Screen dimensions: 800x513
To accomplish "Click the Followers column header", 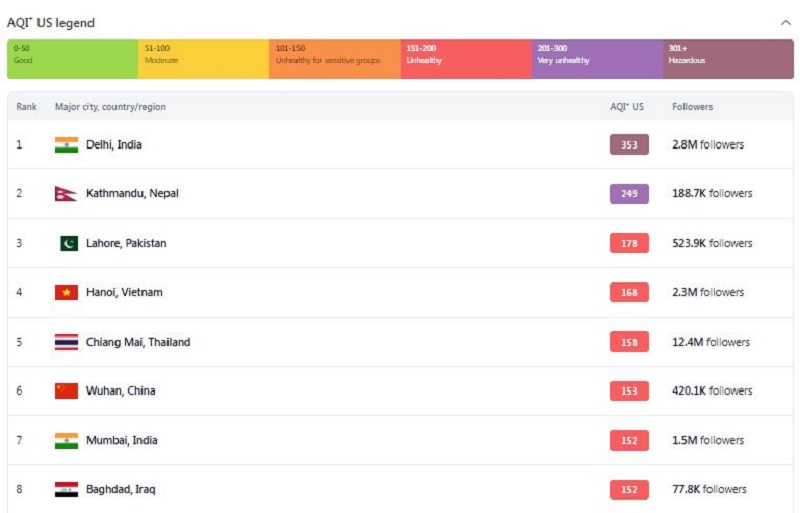I will [692, 107].
